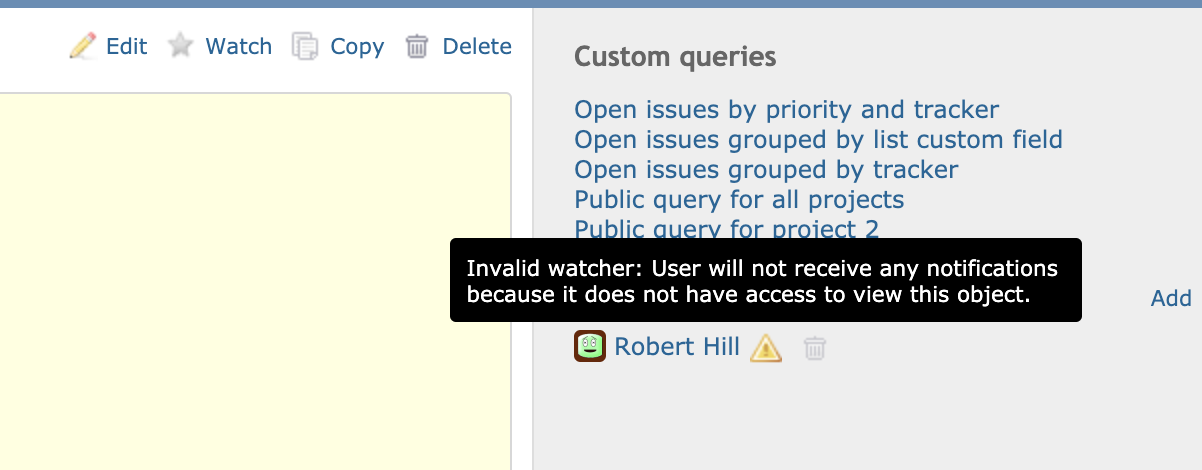
Task: Click the Custom queries heading
Action: click(675, 57)
